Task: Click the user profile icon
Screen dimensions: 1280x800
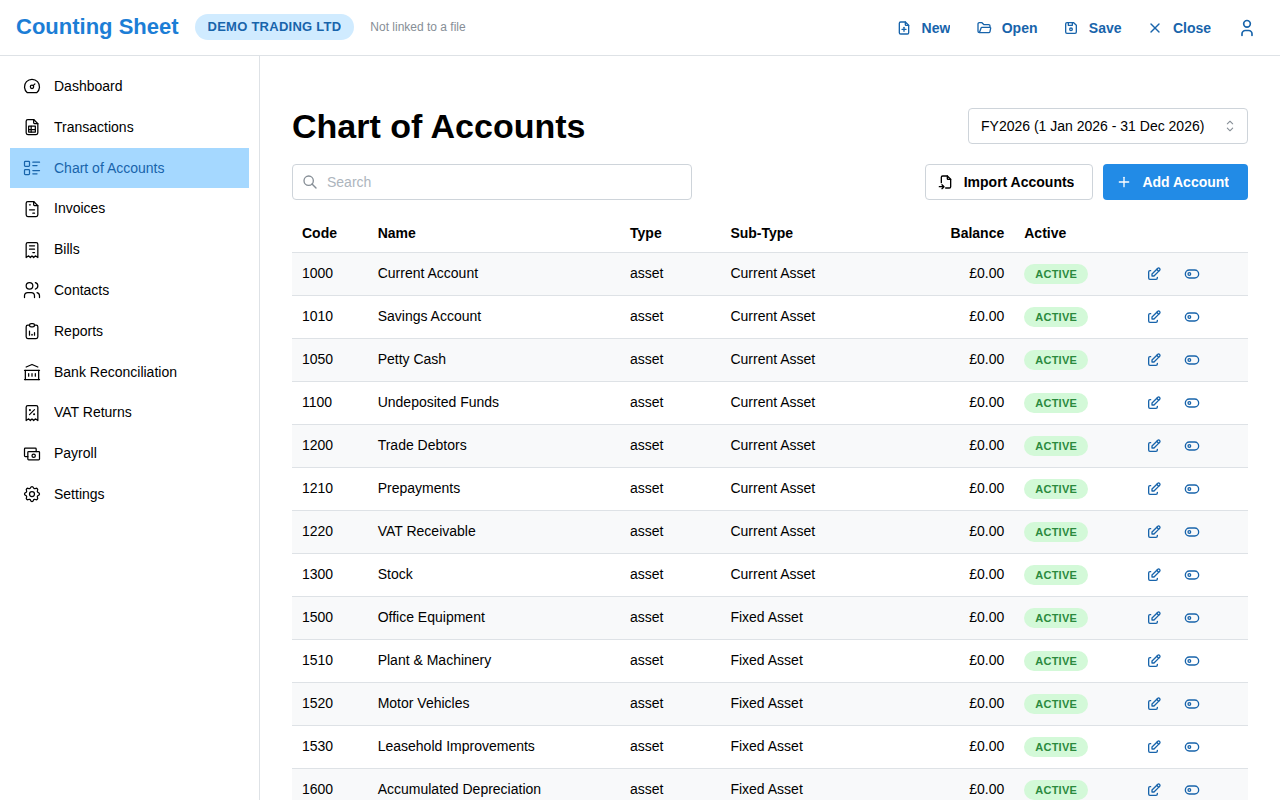Action: [1247, 28]
